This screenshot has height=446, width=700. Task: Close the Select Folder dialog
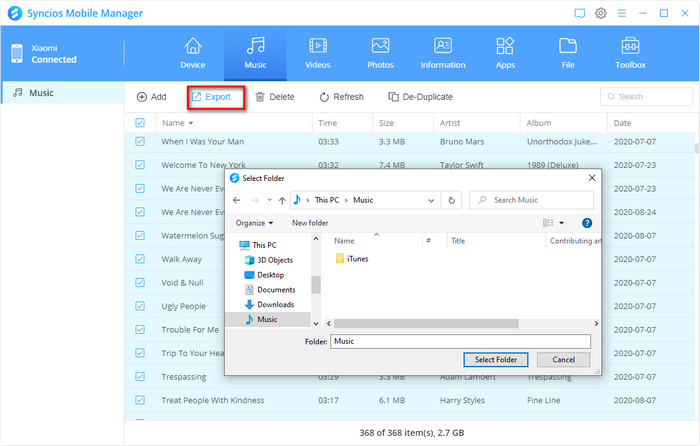592,178
